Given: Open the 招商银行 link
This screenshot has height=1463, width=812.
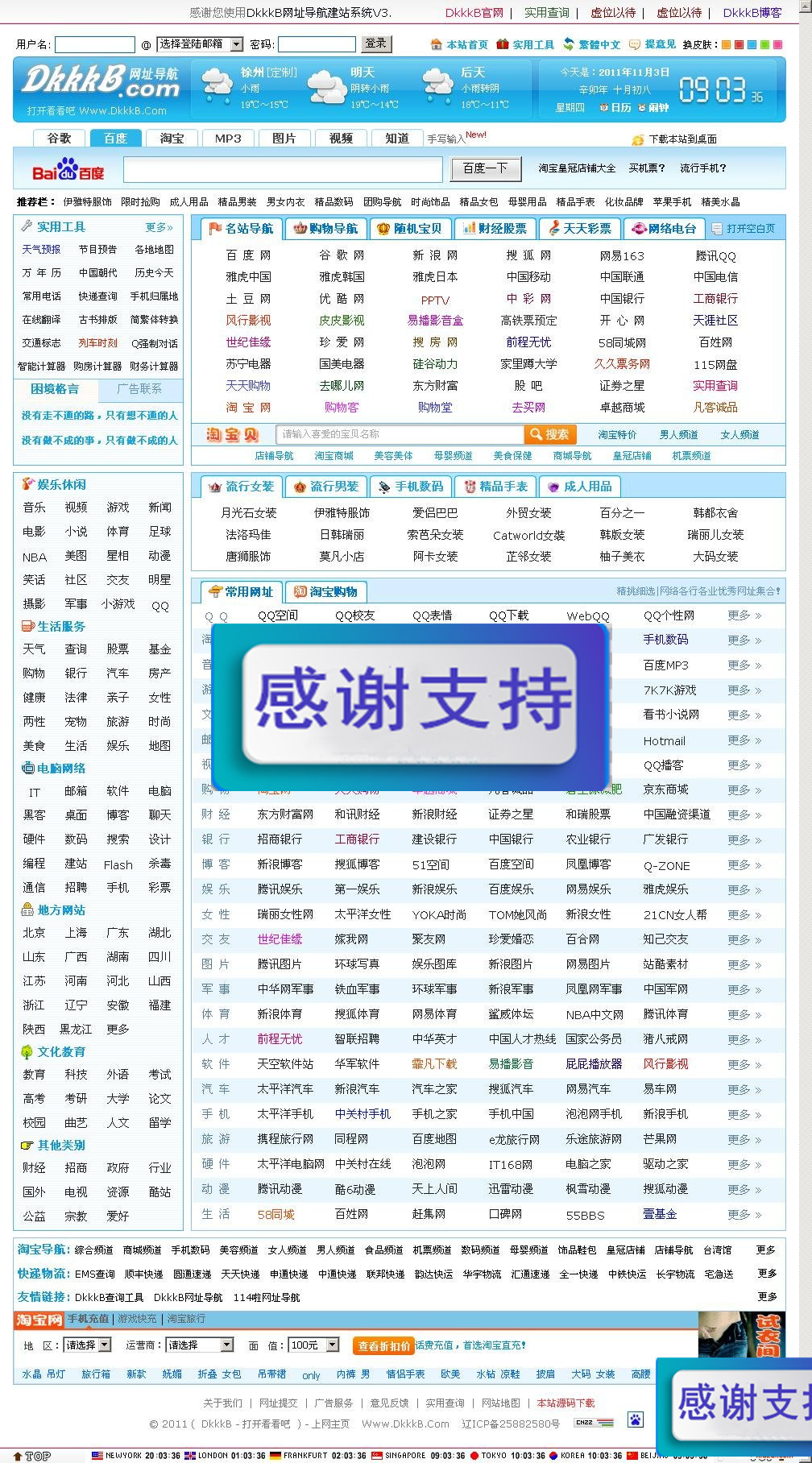Looking at the screenshot, I should (x=280, y=839).
